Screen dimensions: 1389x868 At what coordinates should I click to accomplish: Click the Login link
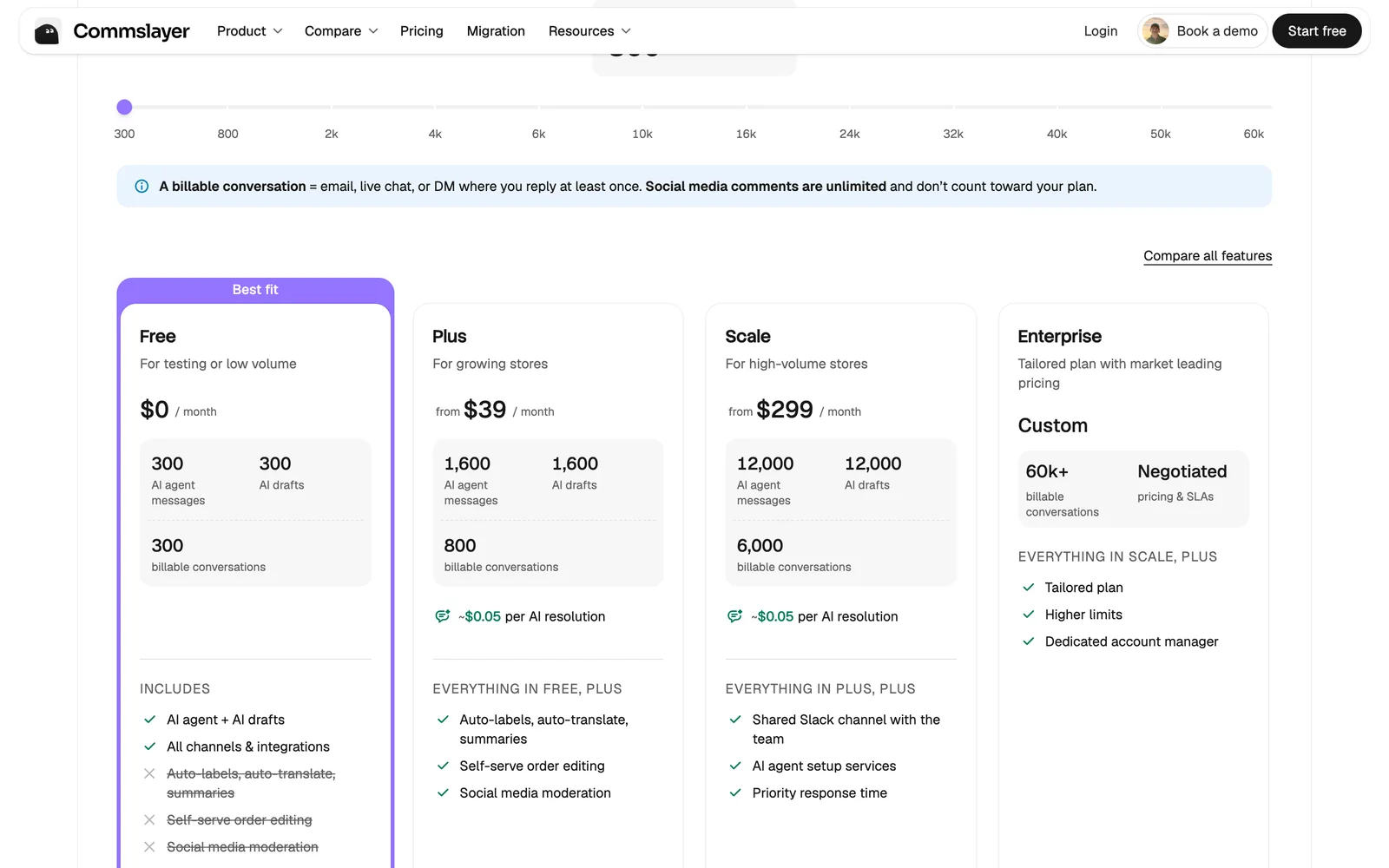pyautogui.click(x=1101, y=31)
